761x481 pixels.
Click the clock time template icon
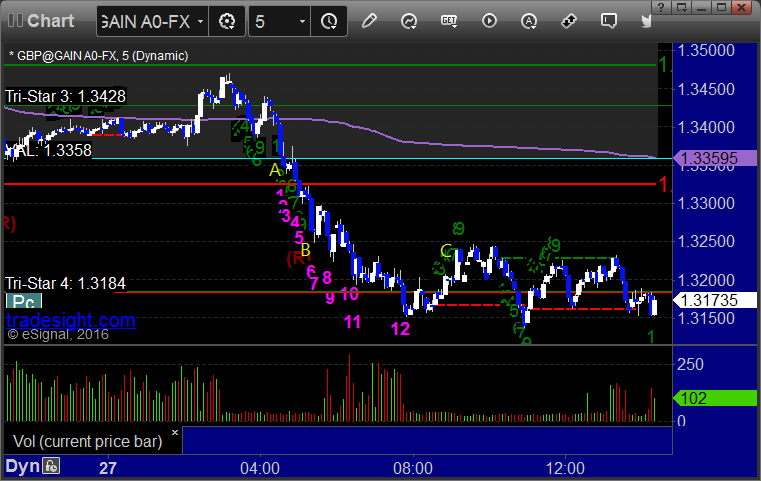click(x=329, y=21)
